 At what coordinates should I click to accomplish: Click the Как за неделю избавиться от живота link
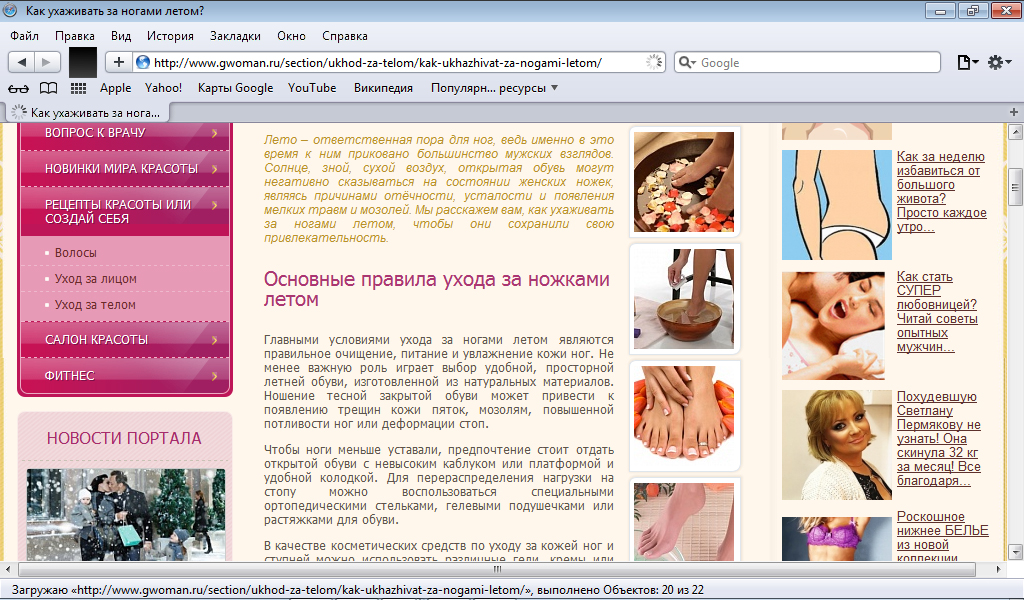click(942, 191)
